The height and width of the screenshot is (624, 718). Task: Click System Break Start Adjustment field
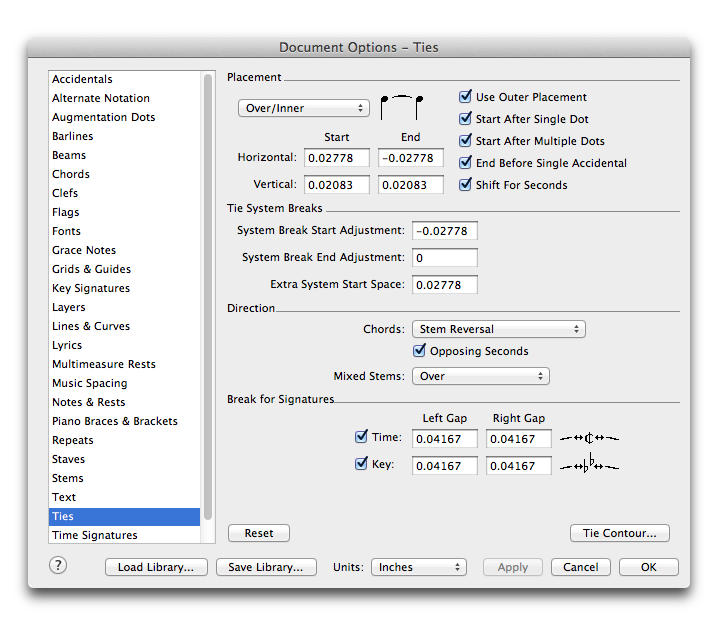coord(445,231)
